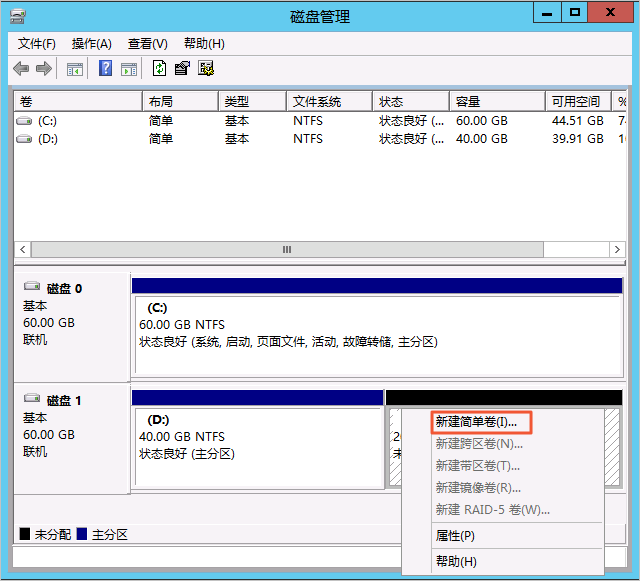This screenshot has width=640, height=581.
Task: Click the blue Help question mark icon
Action: coord(105,68)
